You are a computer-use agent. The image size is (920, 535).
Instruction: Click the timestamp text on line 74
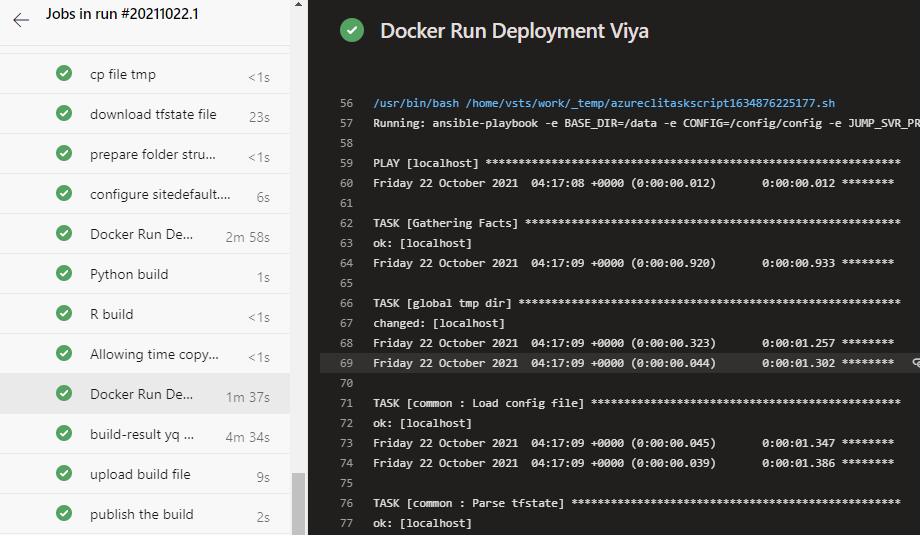pos(634,463)
